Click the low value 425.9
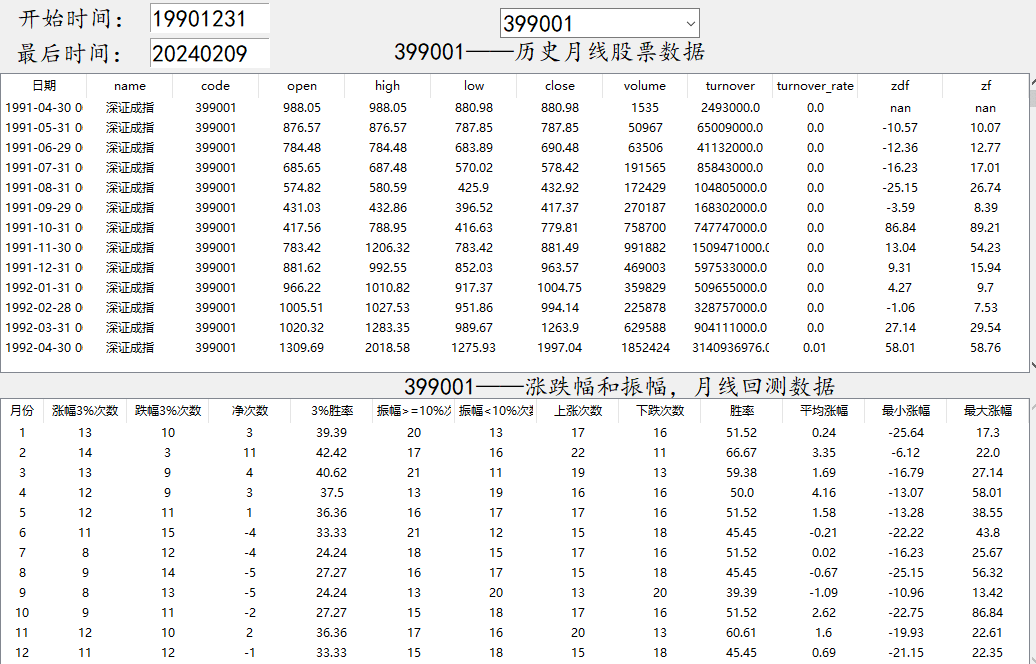The height and width of the screenshot is (664, 1036). coord(474,188)
